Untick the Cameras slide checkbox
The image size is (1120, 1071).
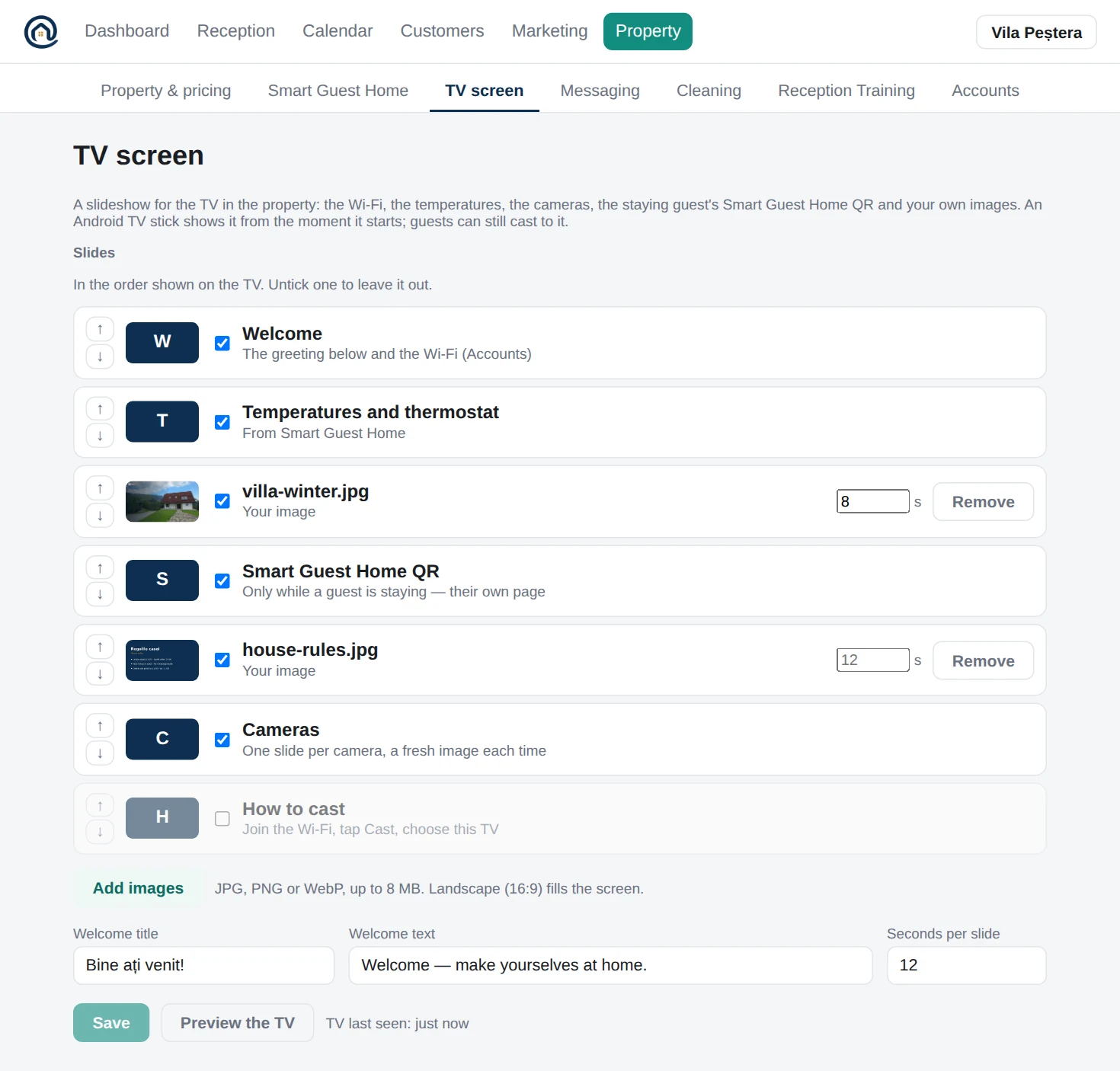[x=222, y=740]
